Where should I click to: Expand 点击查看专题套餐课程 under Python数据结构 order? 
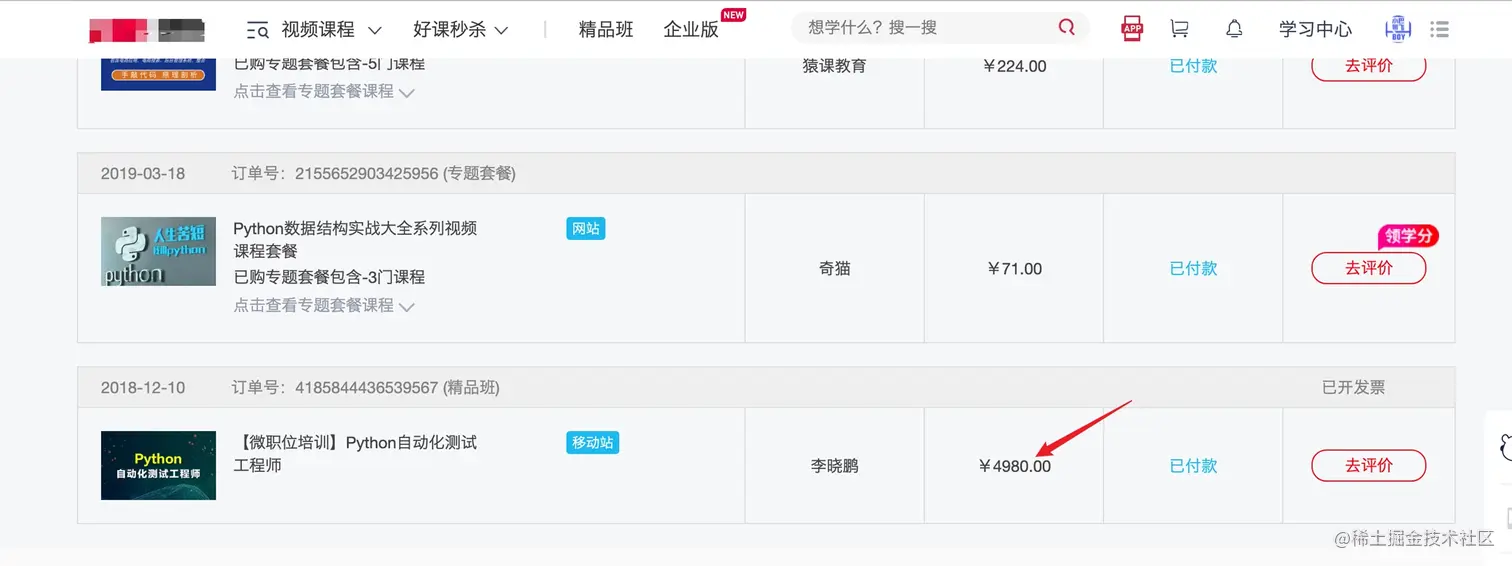323,306
